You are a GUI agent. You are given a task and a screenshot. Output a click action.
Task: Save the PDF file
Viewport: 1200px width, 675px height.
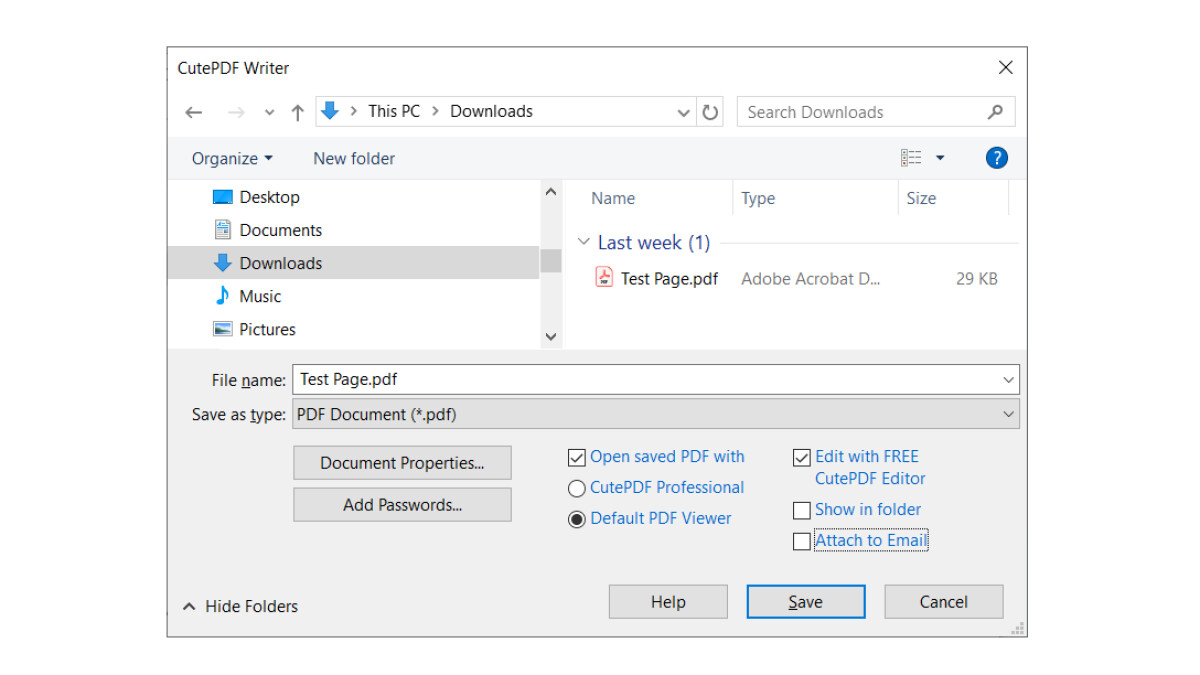click(805, 601)
